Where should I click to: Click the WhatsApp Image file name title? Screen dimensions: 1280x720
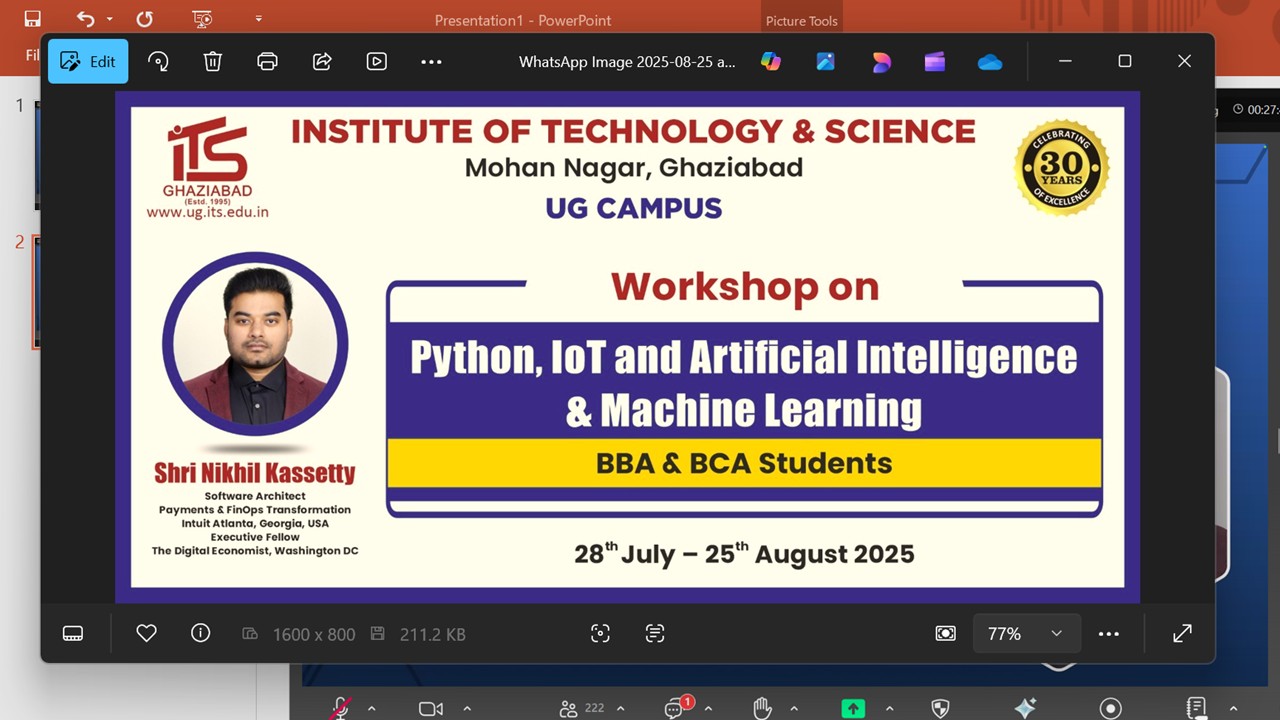627,62
